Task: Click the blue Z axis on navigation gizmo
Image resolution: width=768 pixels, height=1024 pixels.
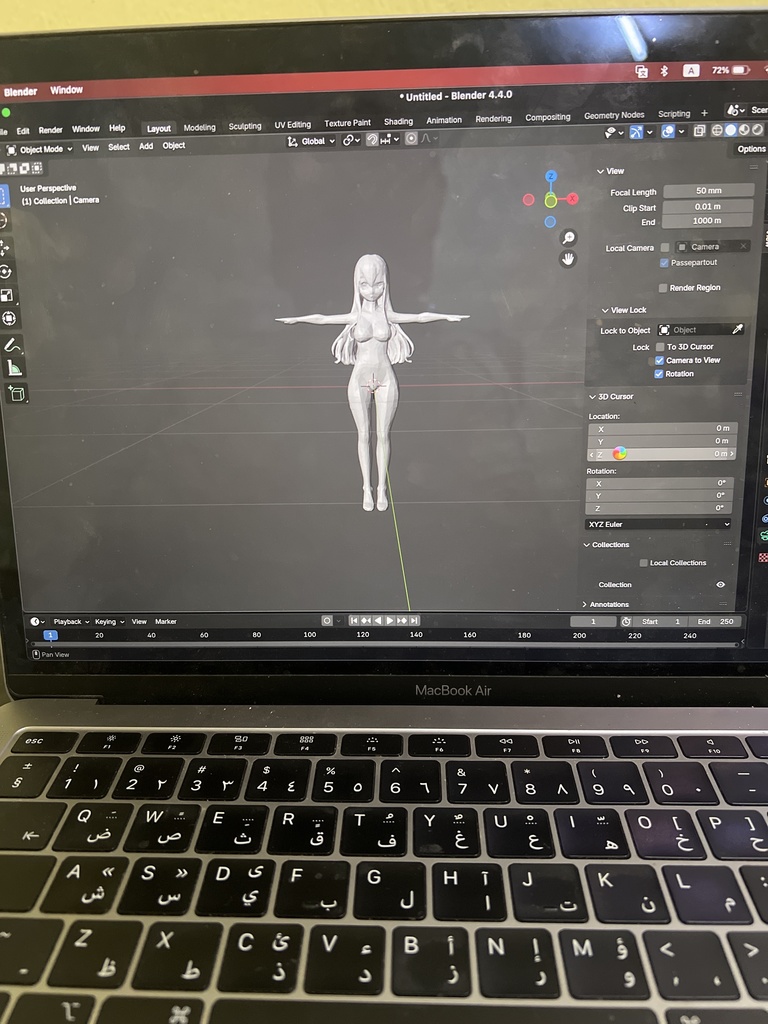Action: tap(551, 176)
